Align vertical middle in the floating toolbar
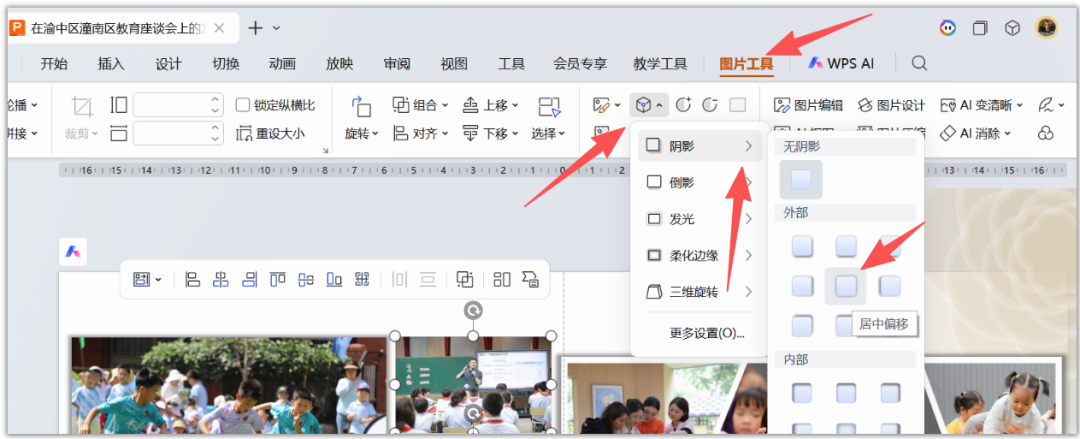Viewport: 1080px width, 439px height. pos(306,279)
